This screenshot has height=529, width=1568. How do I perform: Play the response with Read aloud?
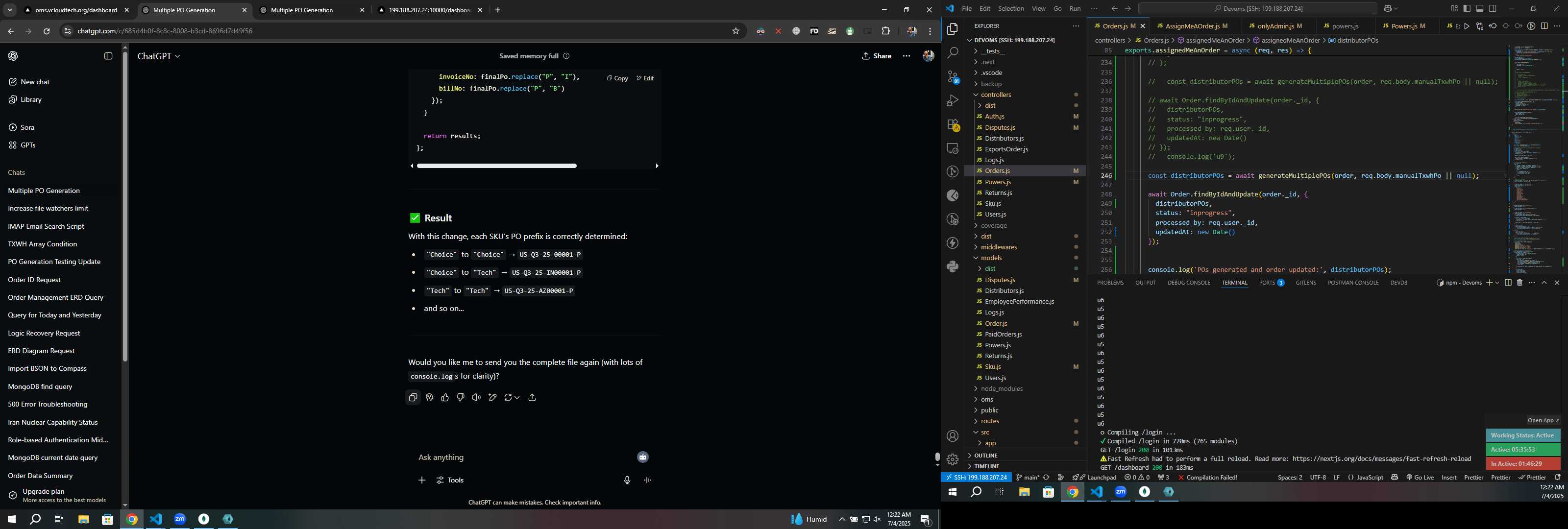coord(477,398)
